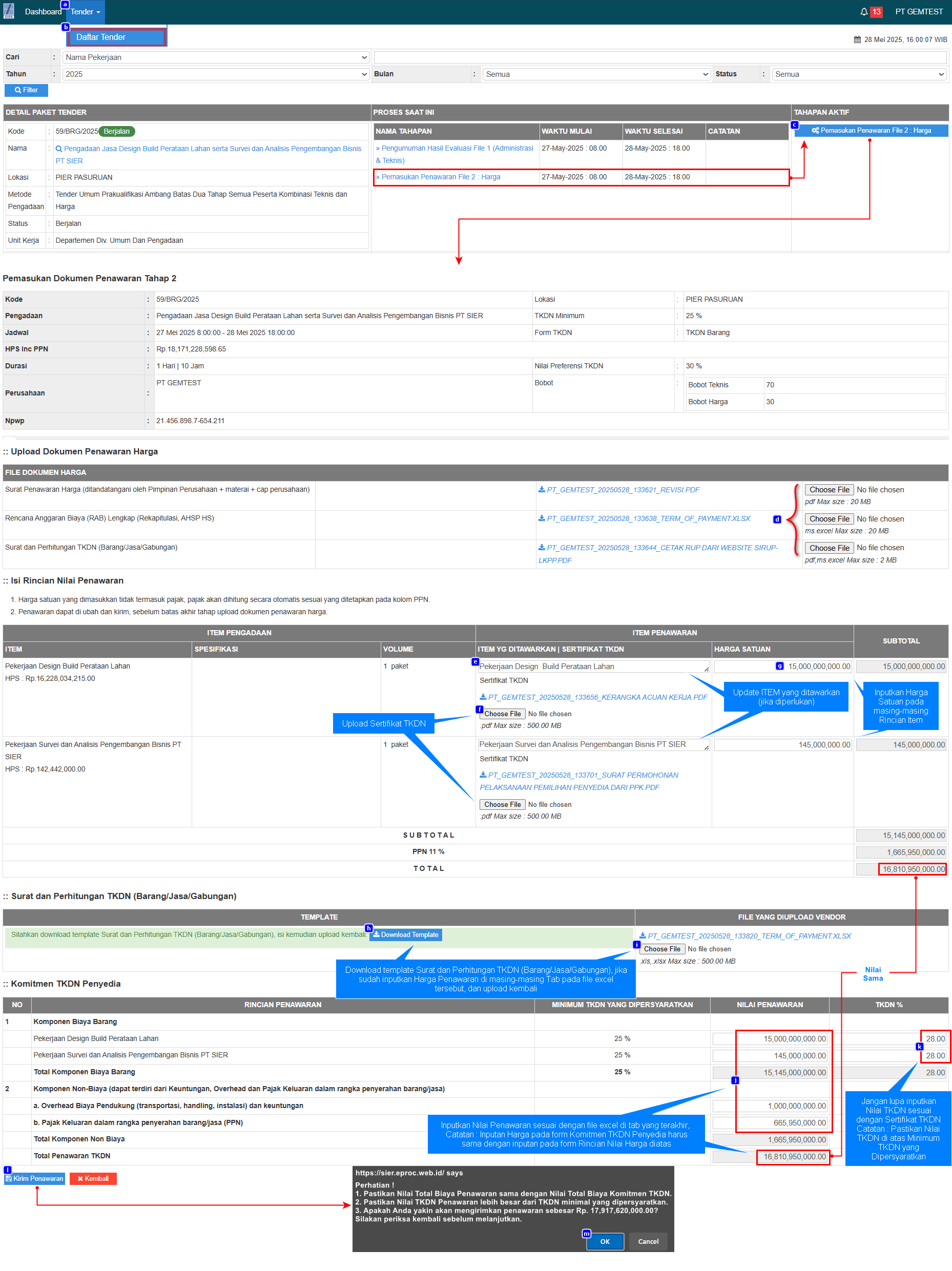The height and width of the screenshot is (1271, 952).
Task: Choose file for TKDN document in File Dokumen Harga
Action: 829,548
